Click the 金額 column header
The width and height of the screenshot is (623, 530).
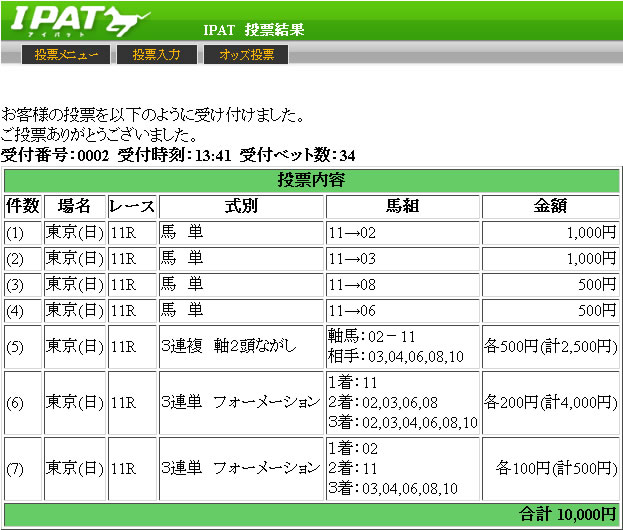[550, 206]
